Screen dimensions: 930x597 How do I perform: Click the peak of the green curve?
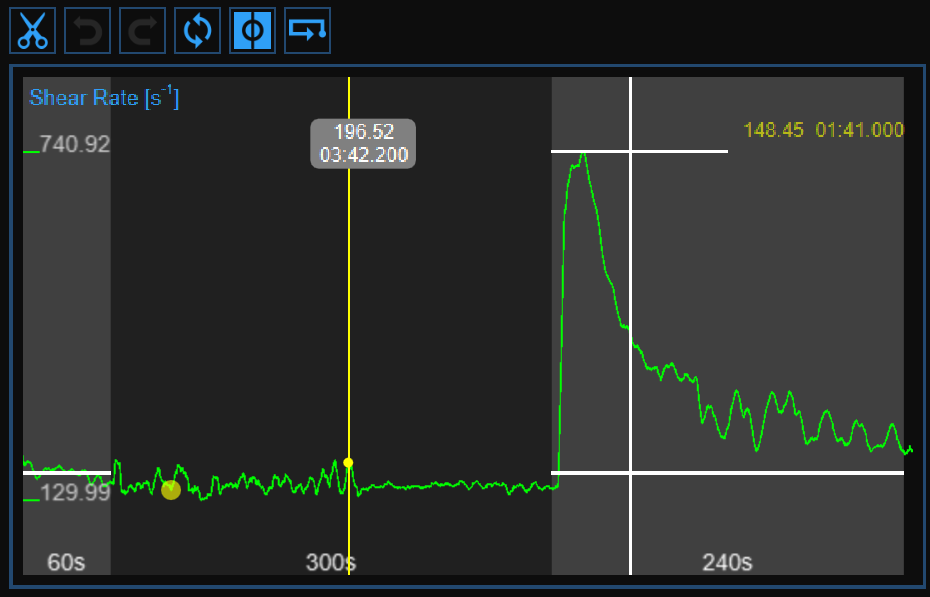(581, 156)
